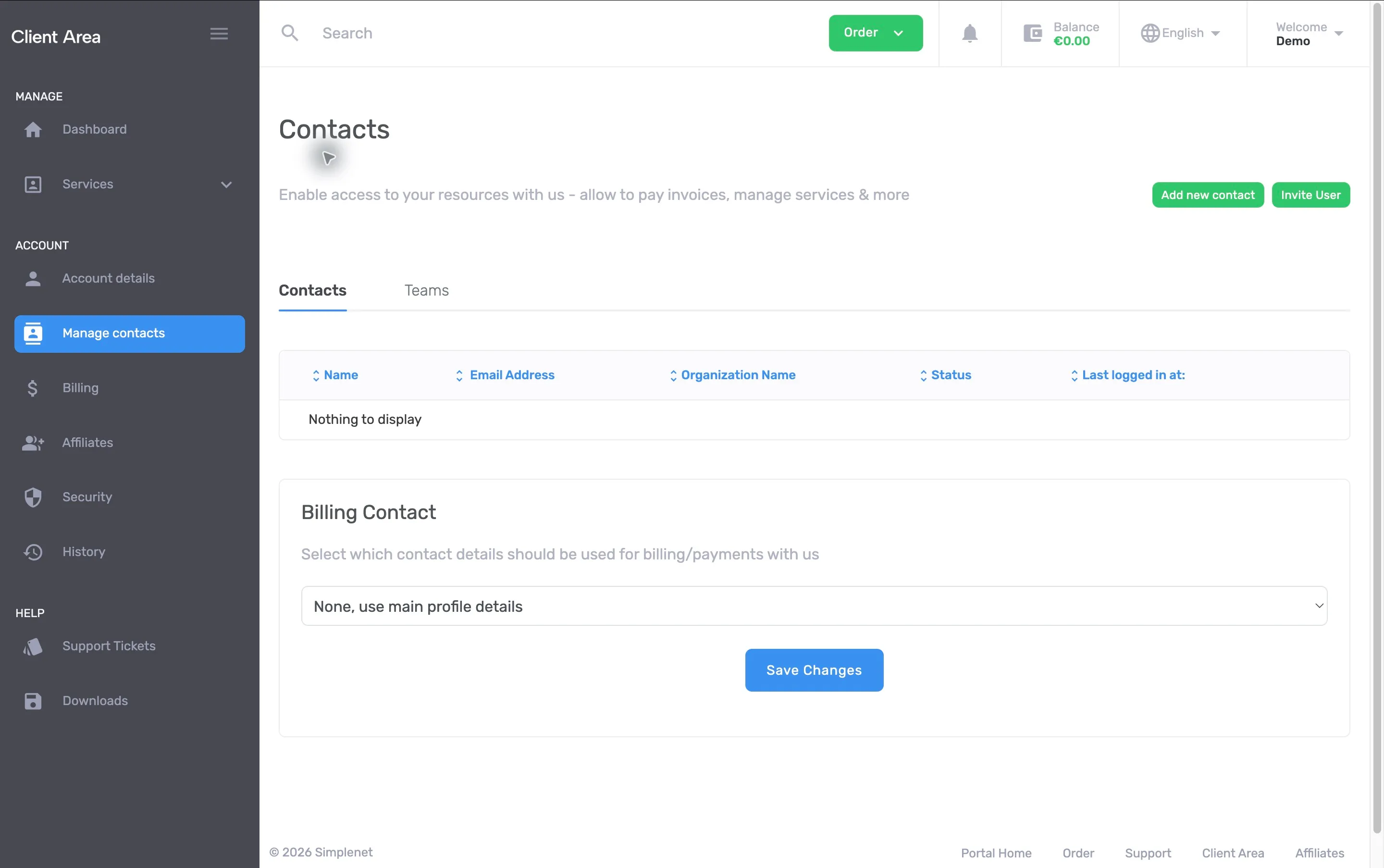
Task: Open the Support footer link
Action: point(1148,853)
